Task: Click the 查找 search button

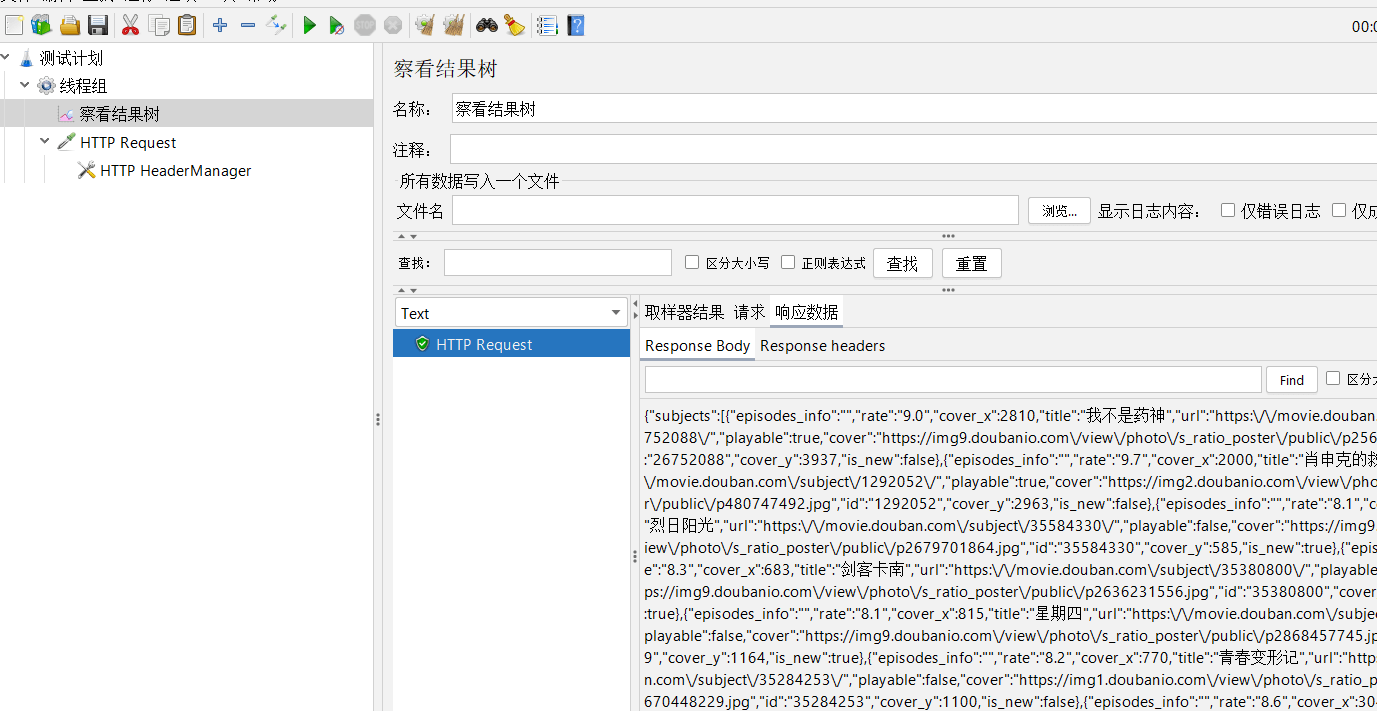Action: [x=903, y=263]
